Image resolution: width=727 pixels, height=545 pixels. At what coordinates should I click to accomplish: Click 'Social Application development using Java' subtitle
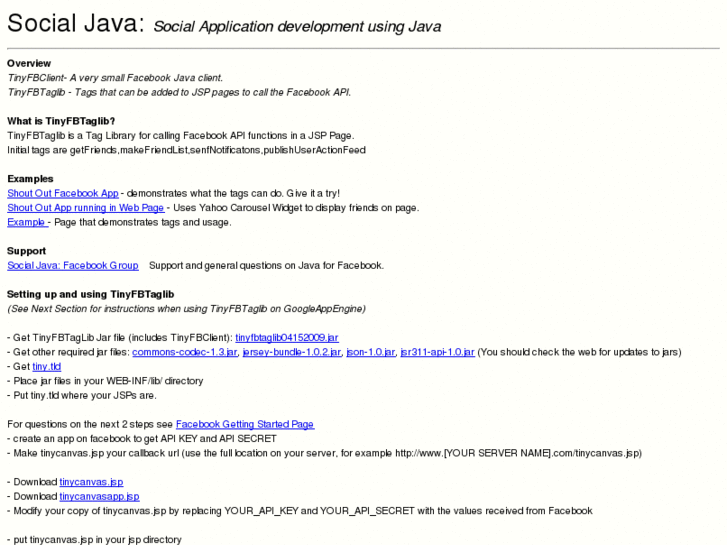pyautogui.click(x=297, y=26)
